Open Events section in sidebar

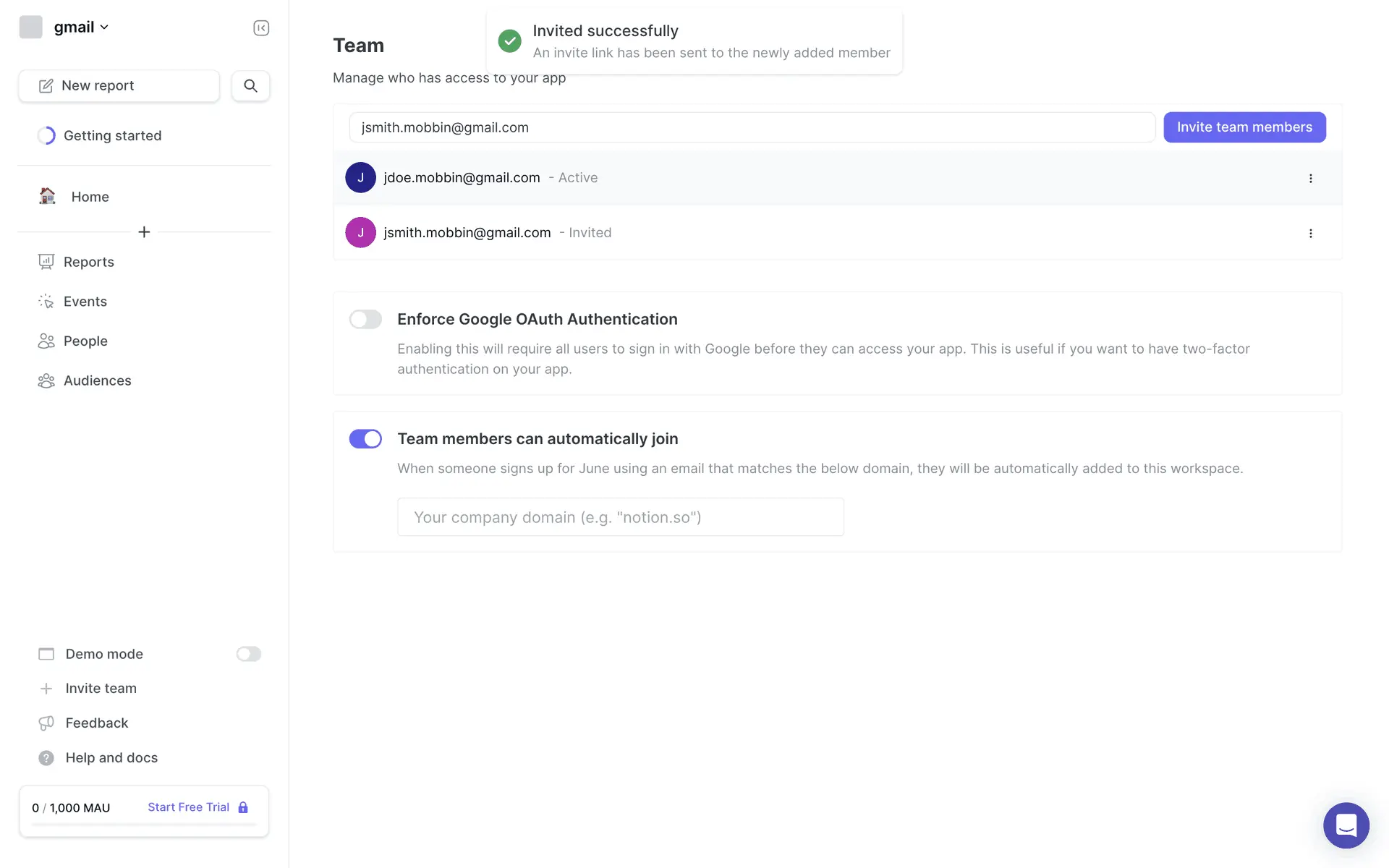click(85, 302)
